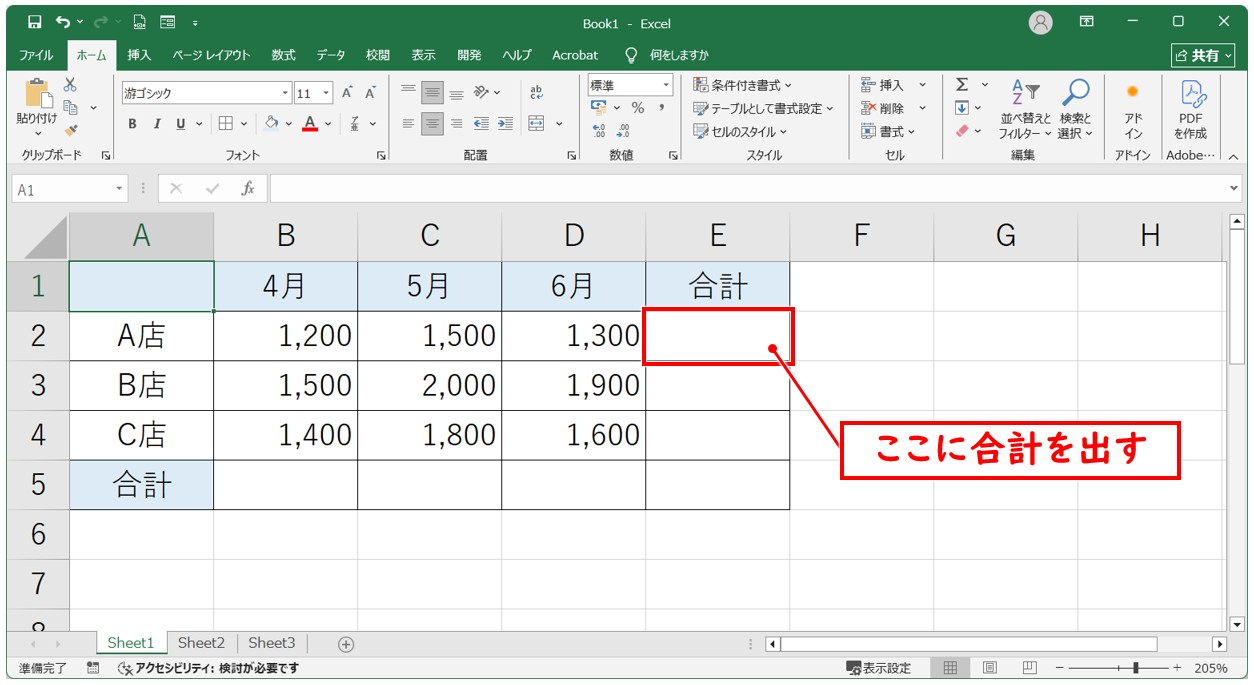Screen dimensions: 1254x685
Task: Click the user account avatar icon
Action: pos(1041,22)
